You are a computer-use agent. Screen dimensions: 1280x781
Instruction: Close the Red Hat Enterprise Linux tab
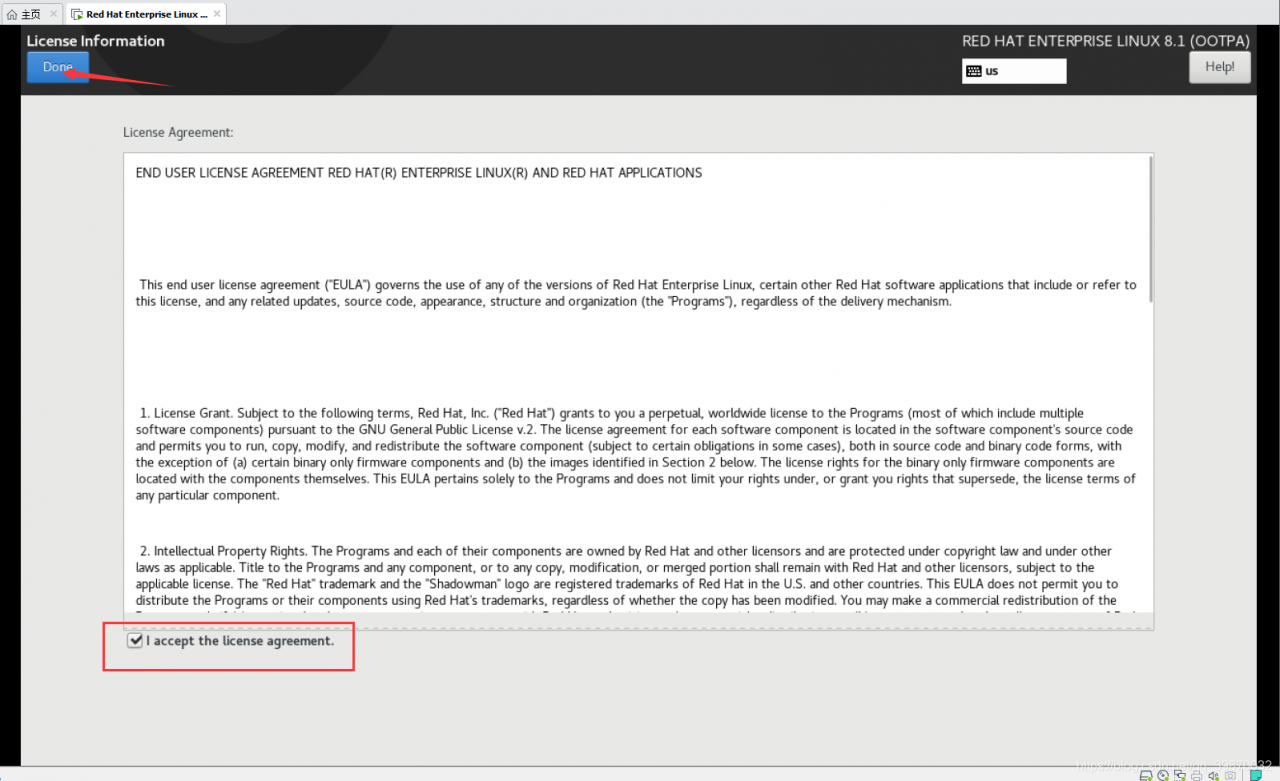[217, 14]
